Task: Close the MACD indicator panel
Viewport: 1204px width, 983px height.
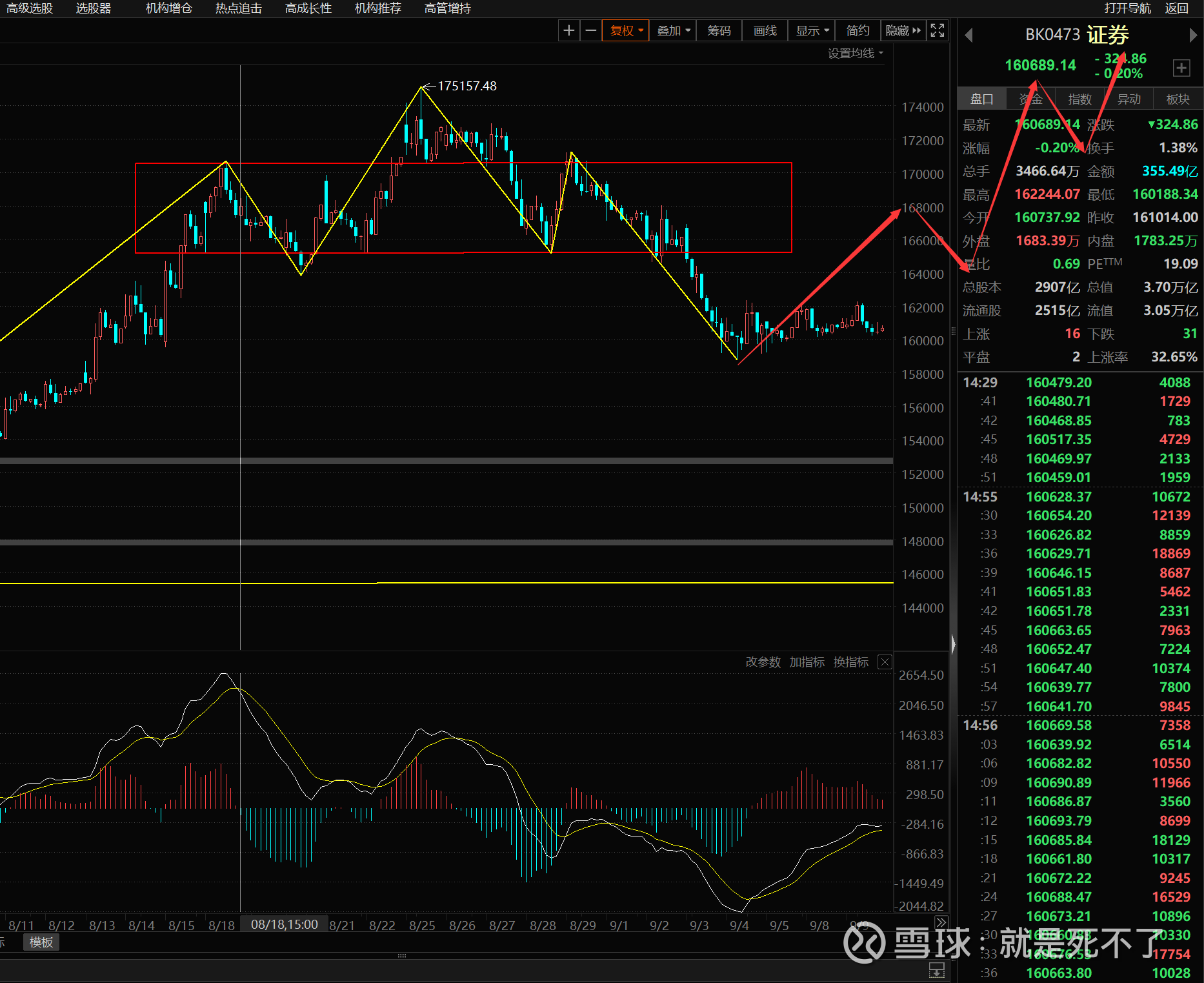Action: coord(885,662)
